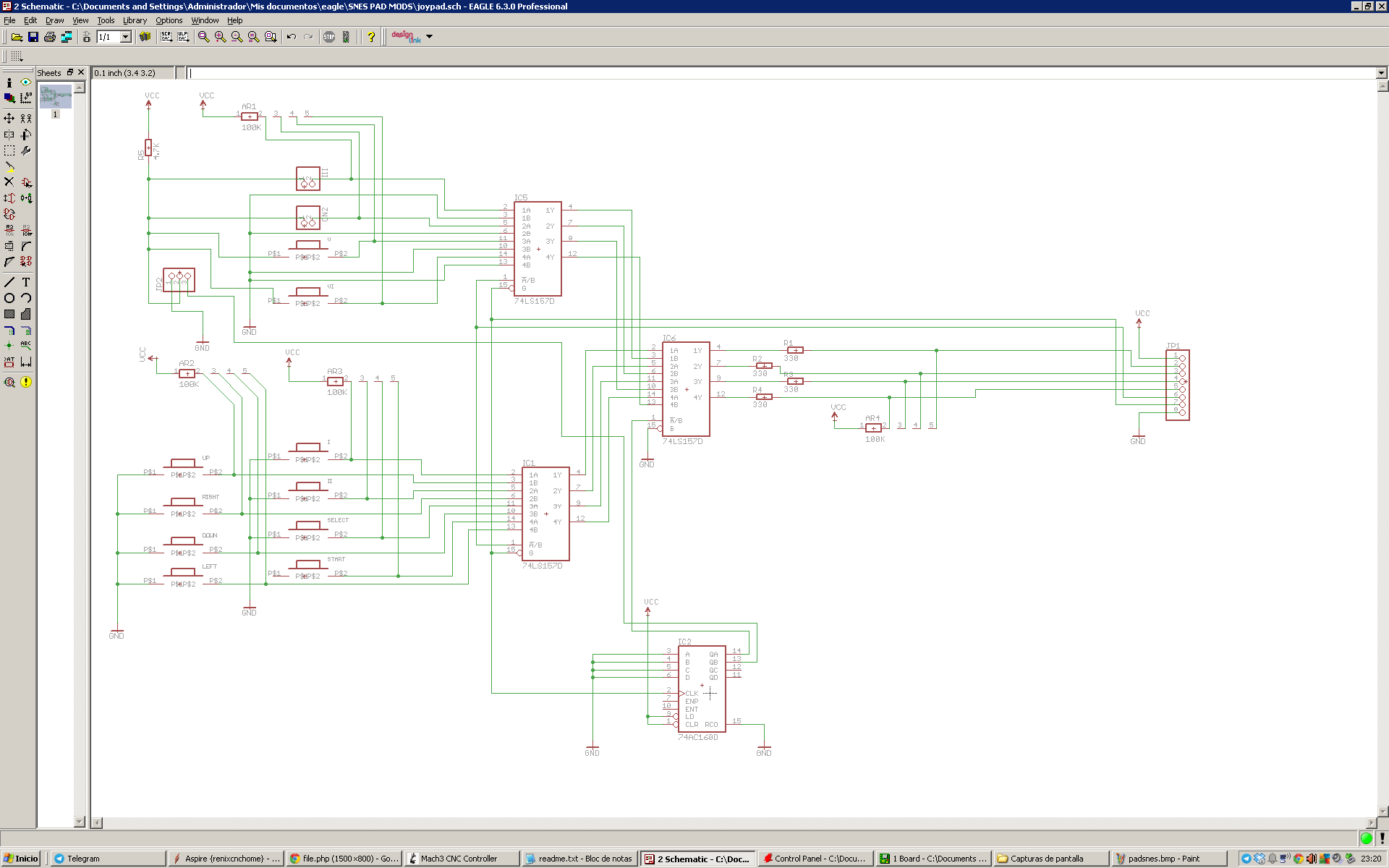Click the Zoom to fit icon
Viewport: 1389px width, 868px height.
[203, 37]
